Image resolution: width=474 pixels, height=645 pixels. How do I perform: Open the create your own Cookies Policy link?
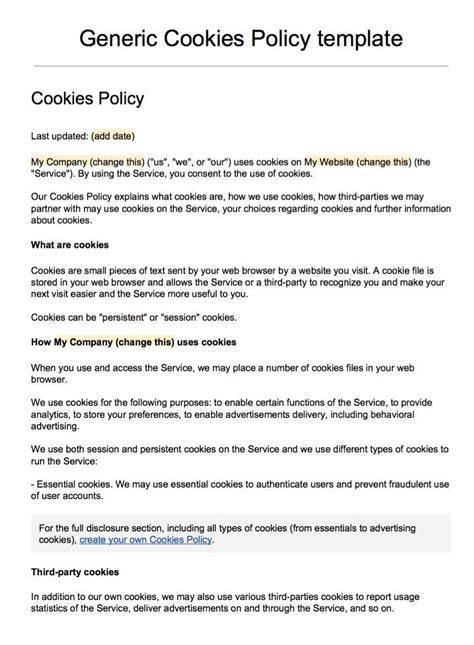pos(146,540)
